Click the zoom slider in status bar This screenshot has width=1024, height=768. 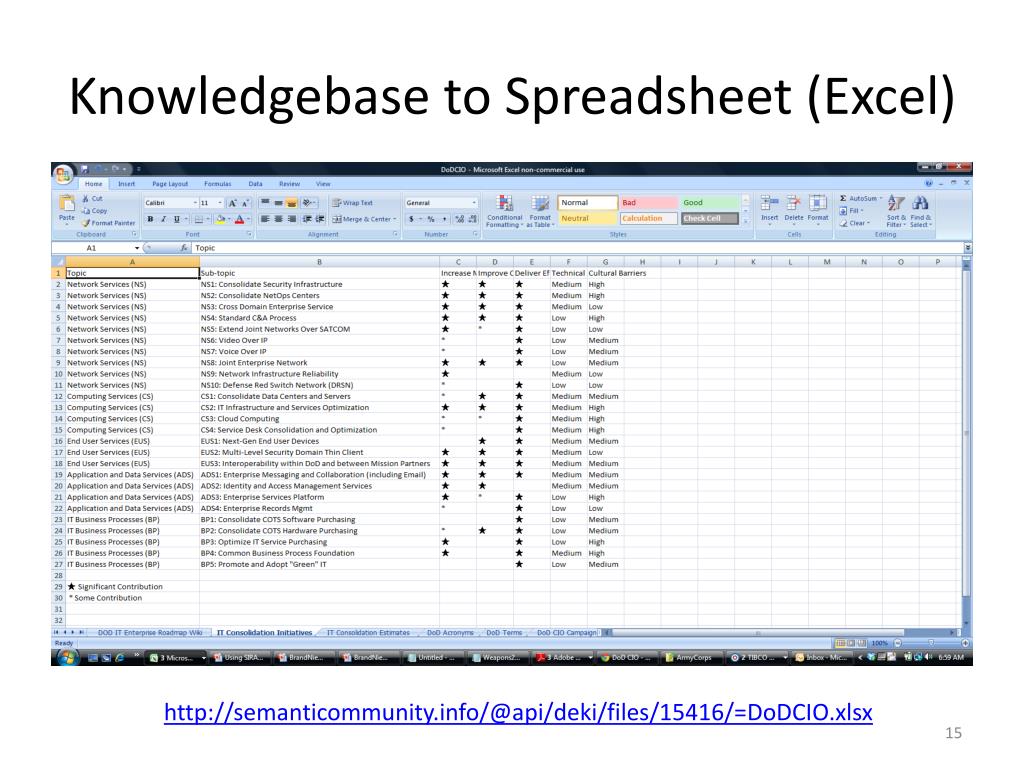click(x=931, y=643)
